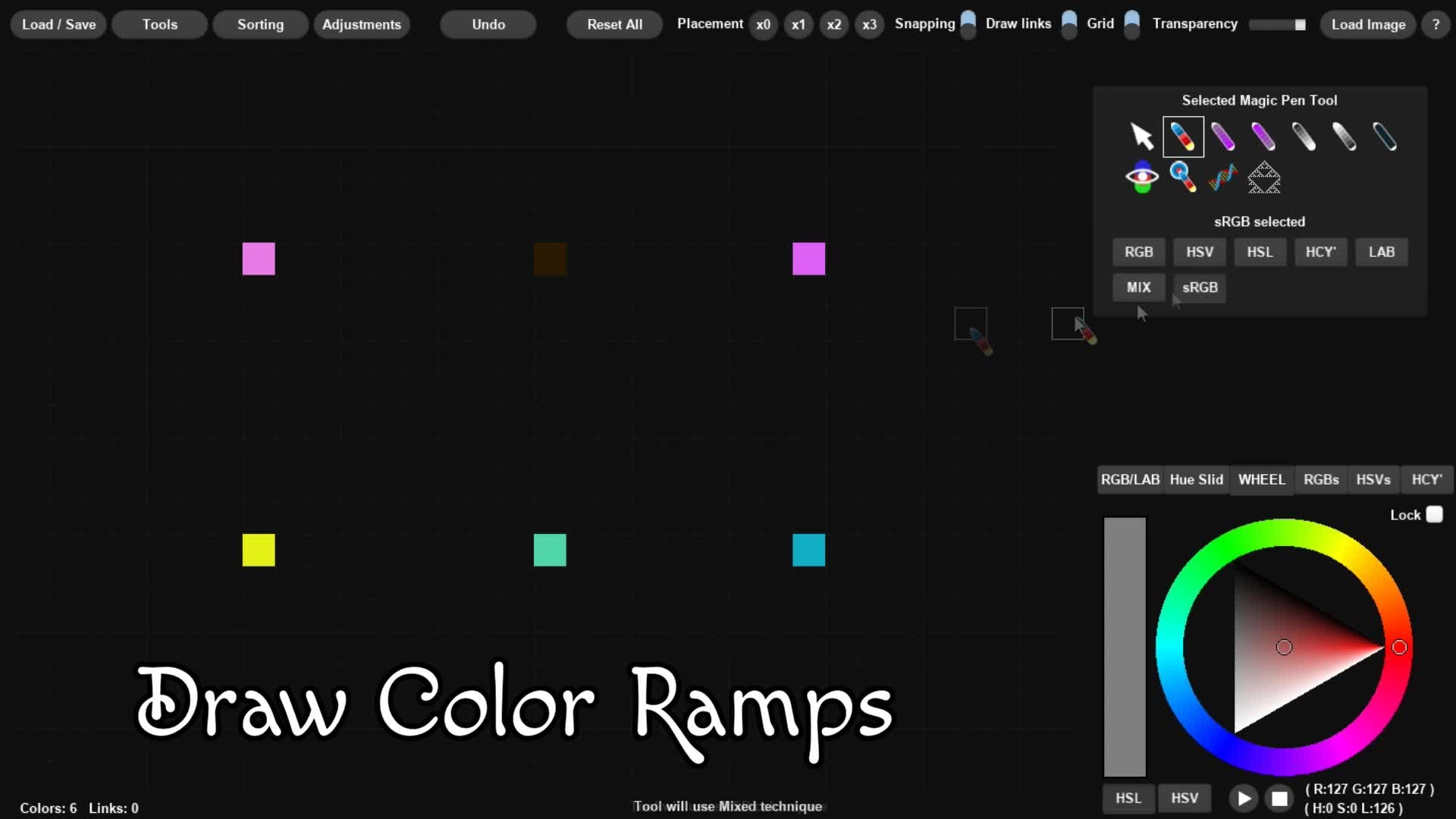
Task: Switch to the WHEEL tab
Action: [1261, 479]
